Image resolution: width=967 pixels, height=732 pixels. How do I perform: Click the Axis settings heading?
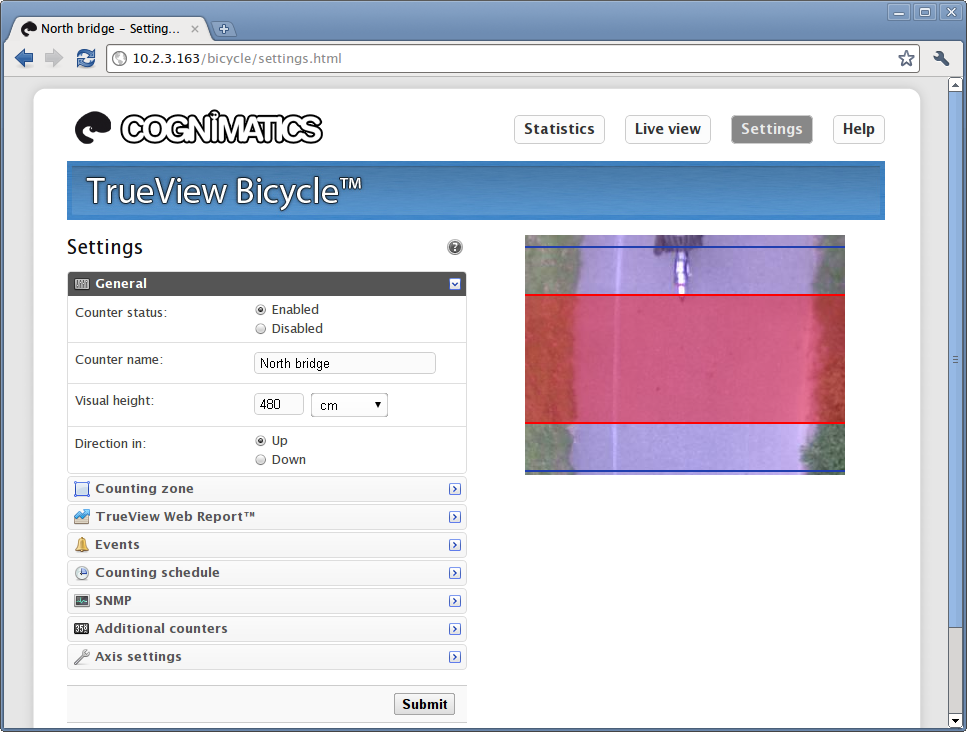coord(138,656)
